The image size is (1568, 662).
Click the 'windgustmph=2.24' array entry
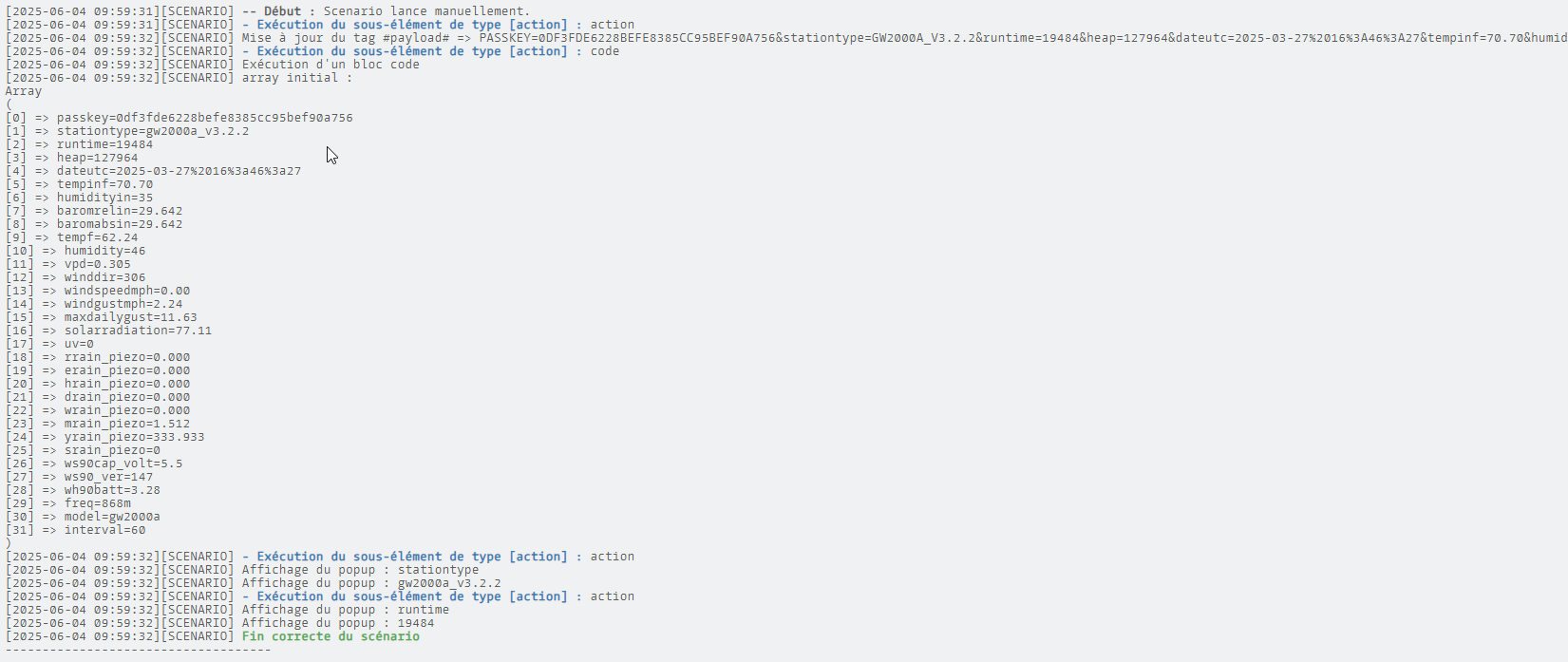pyautogui.click(x=123, y=304)
